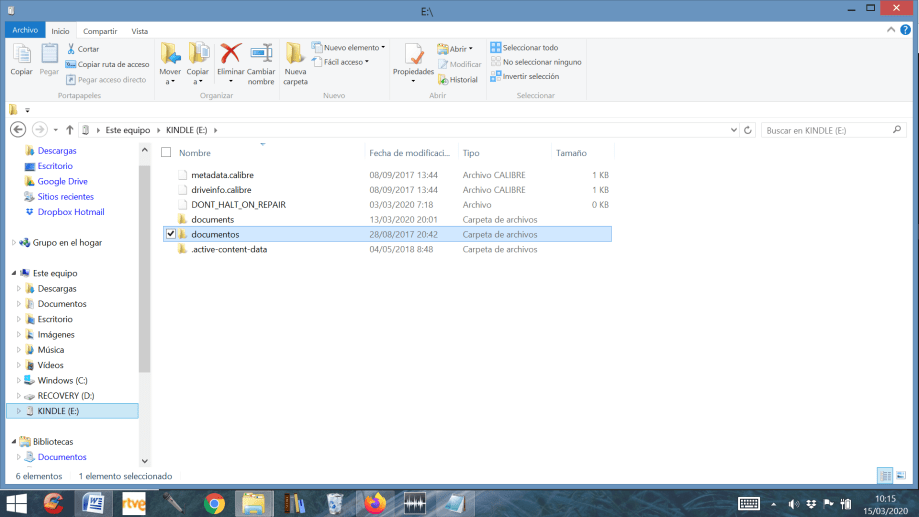The height and width of the screenshot is (517, 919).
Task: Uncheck the documentos folder checkbox
Action: pos(170,234)
